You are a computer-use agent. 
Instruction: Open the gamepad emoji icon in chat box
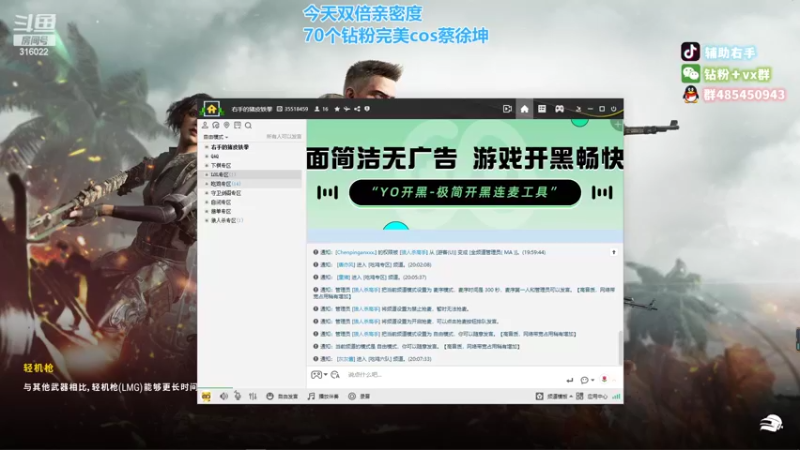pos(316,374)
